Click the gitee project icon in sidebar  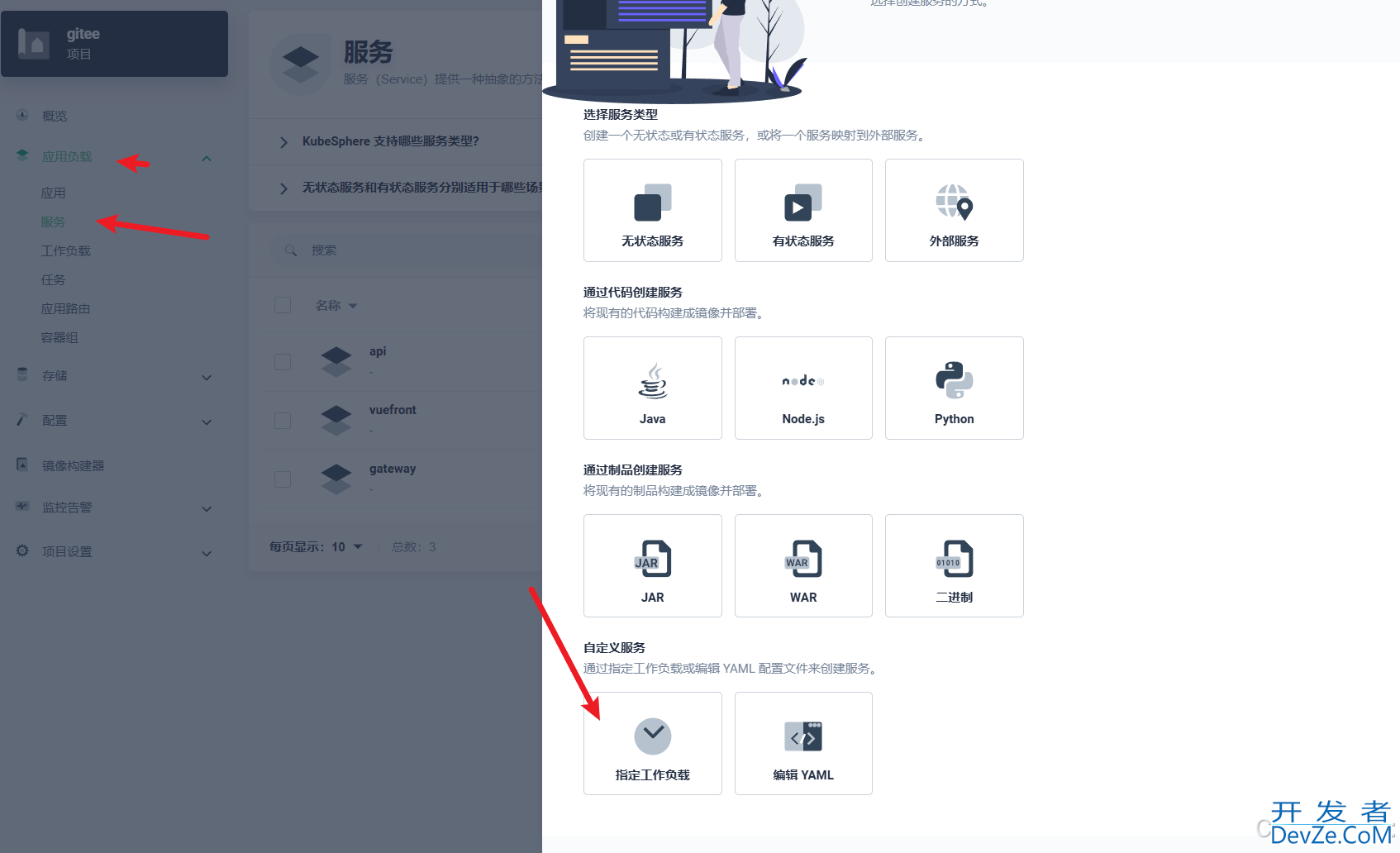34,43
